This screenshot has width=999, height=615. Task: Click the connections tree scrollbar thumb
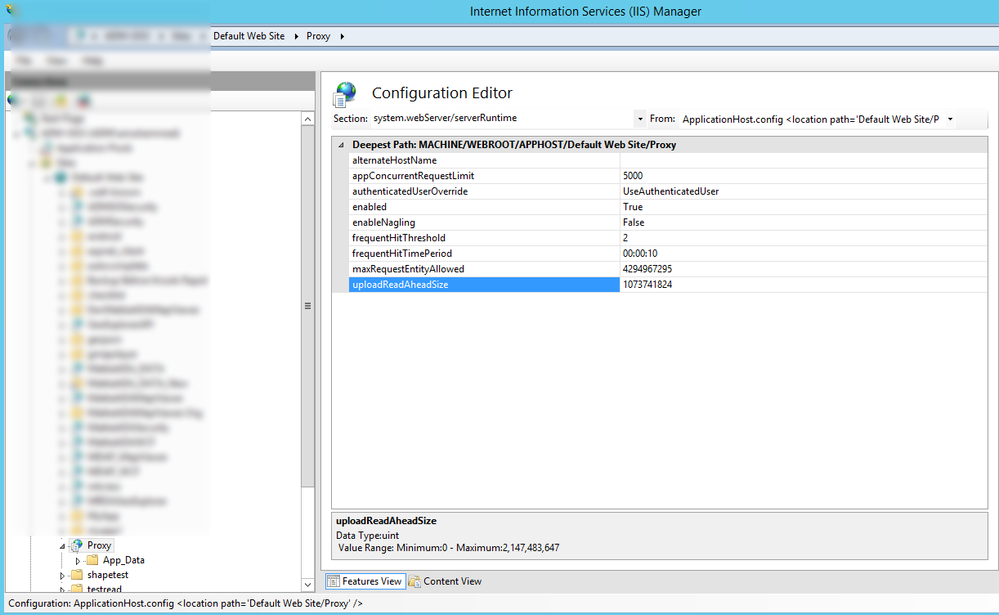click(308, 306)
